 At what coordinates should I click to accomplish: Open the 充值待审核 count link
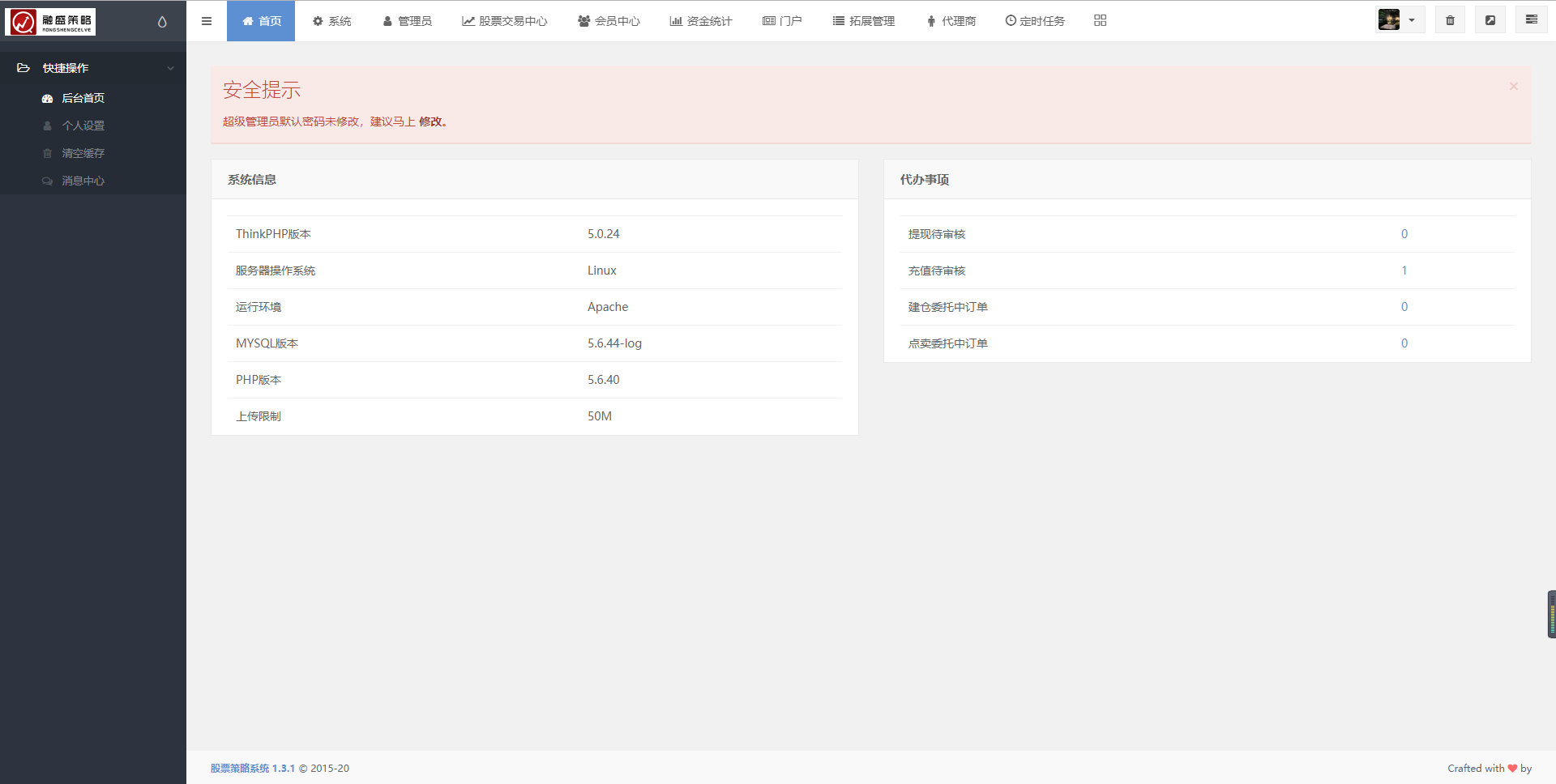(1404, 271)
